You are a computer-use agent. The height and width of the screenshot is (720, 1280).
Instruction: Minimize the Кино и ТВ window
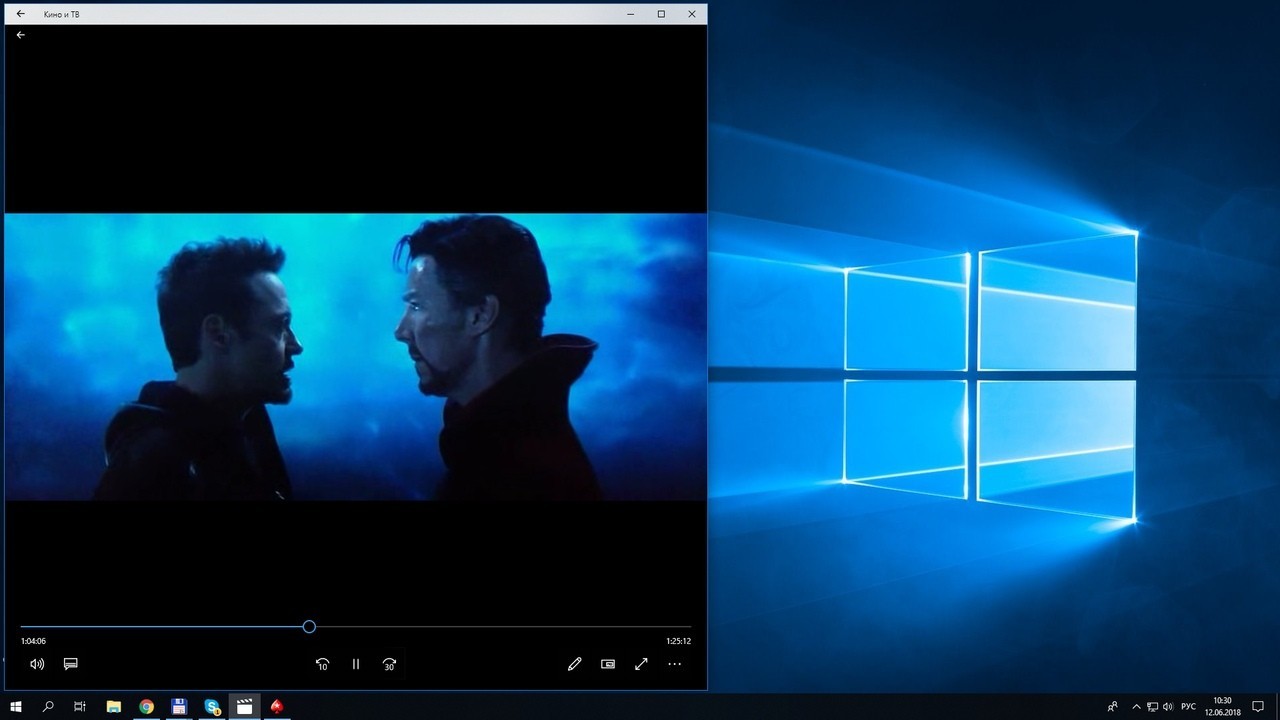coord(631,14)
